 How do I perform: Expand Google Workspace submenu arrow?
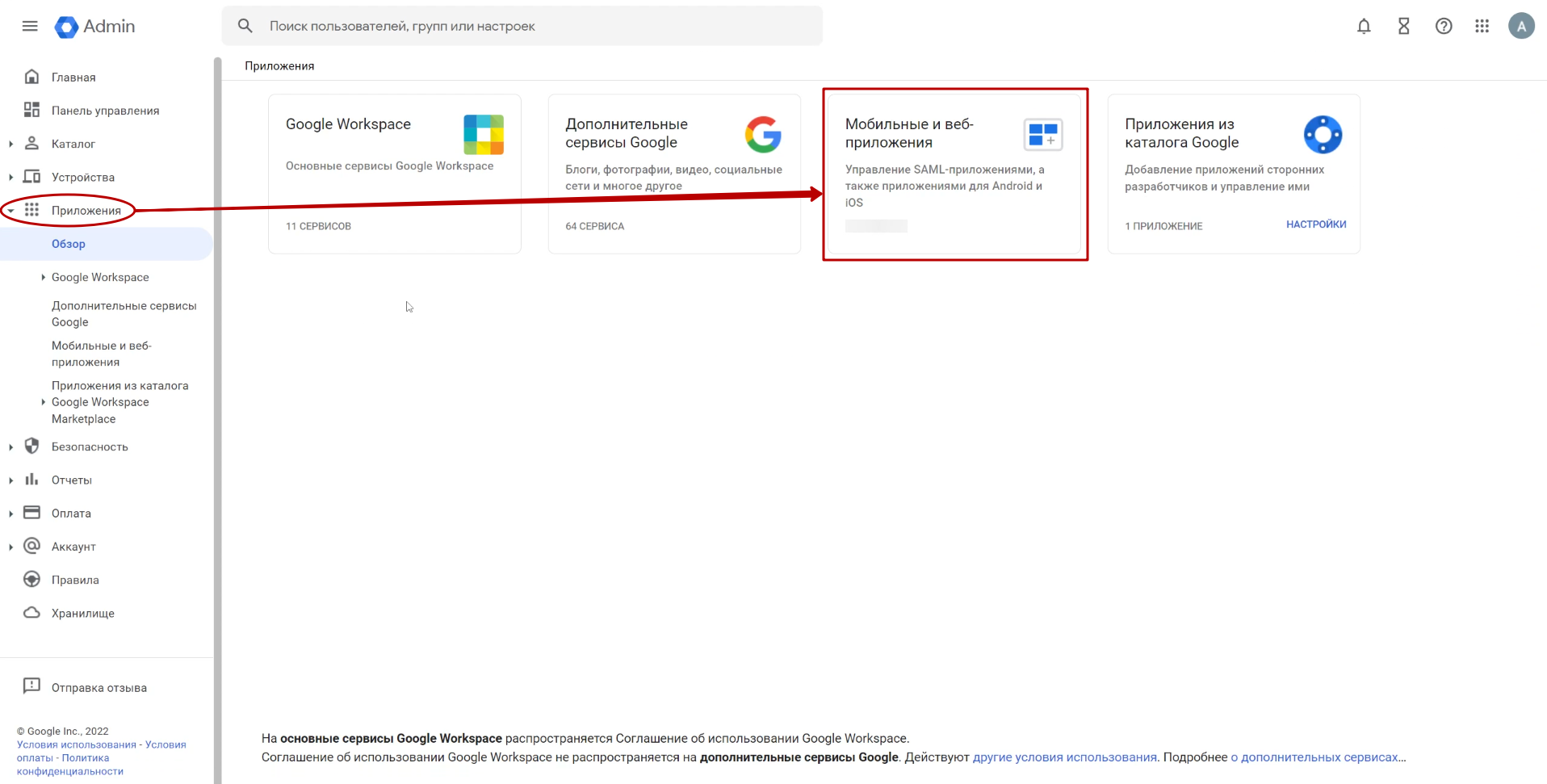43,277
